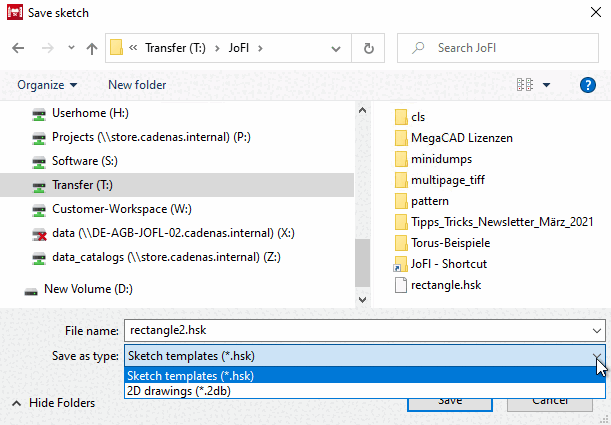611x425 pixels.
Task: Open view options dropdown arrow
Action: click(546, 85)
